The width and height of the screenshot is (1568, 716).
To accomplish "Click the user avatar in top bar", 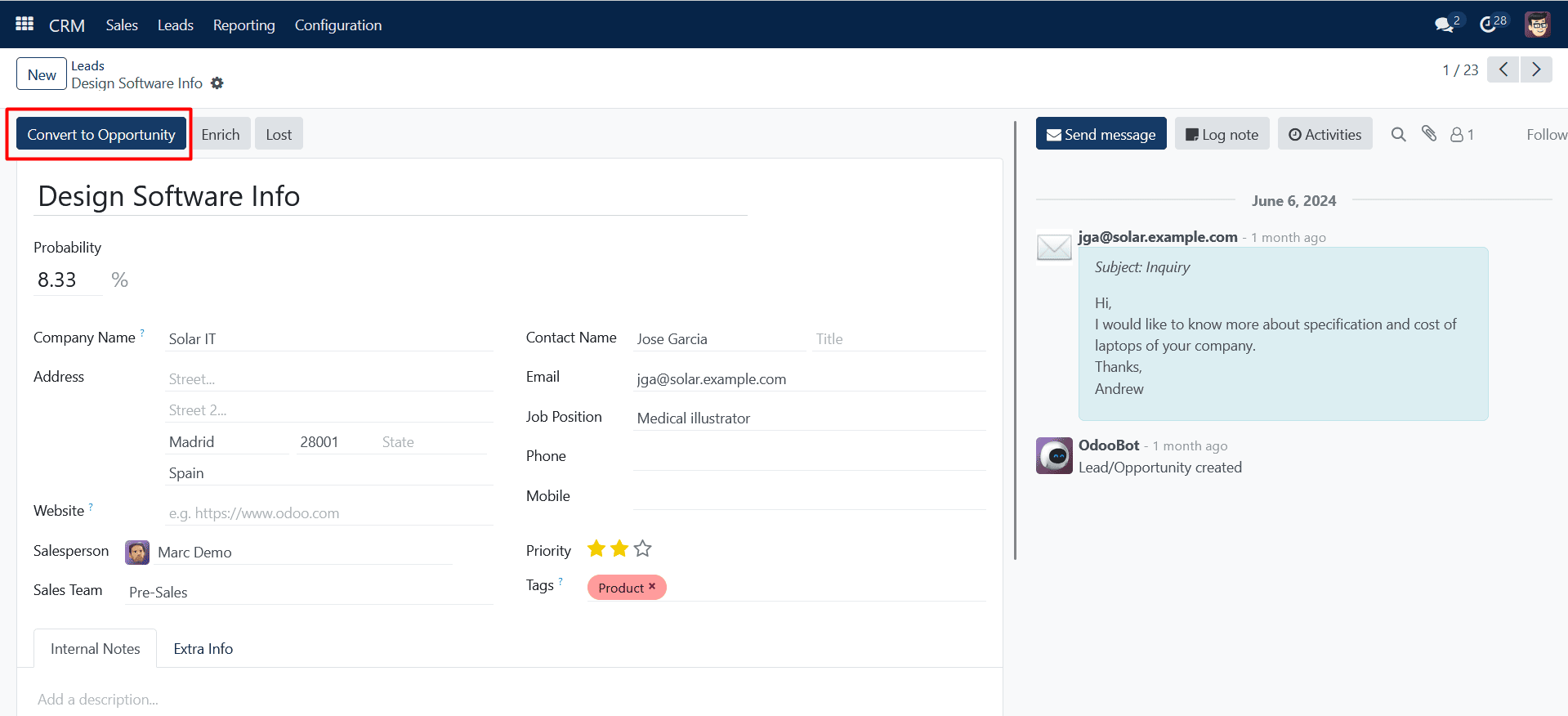I will 1537,25.
